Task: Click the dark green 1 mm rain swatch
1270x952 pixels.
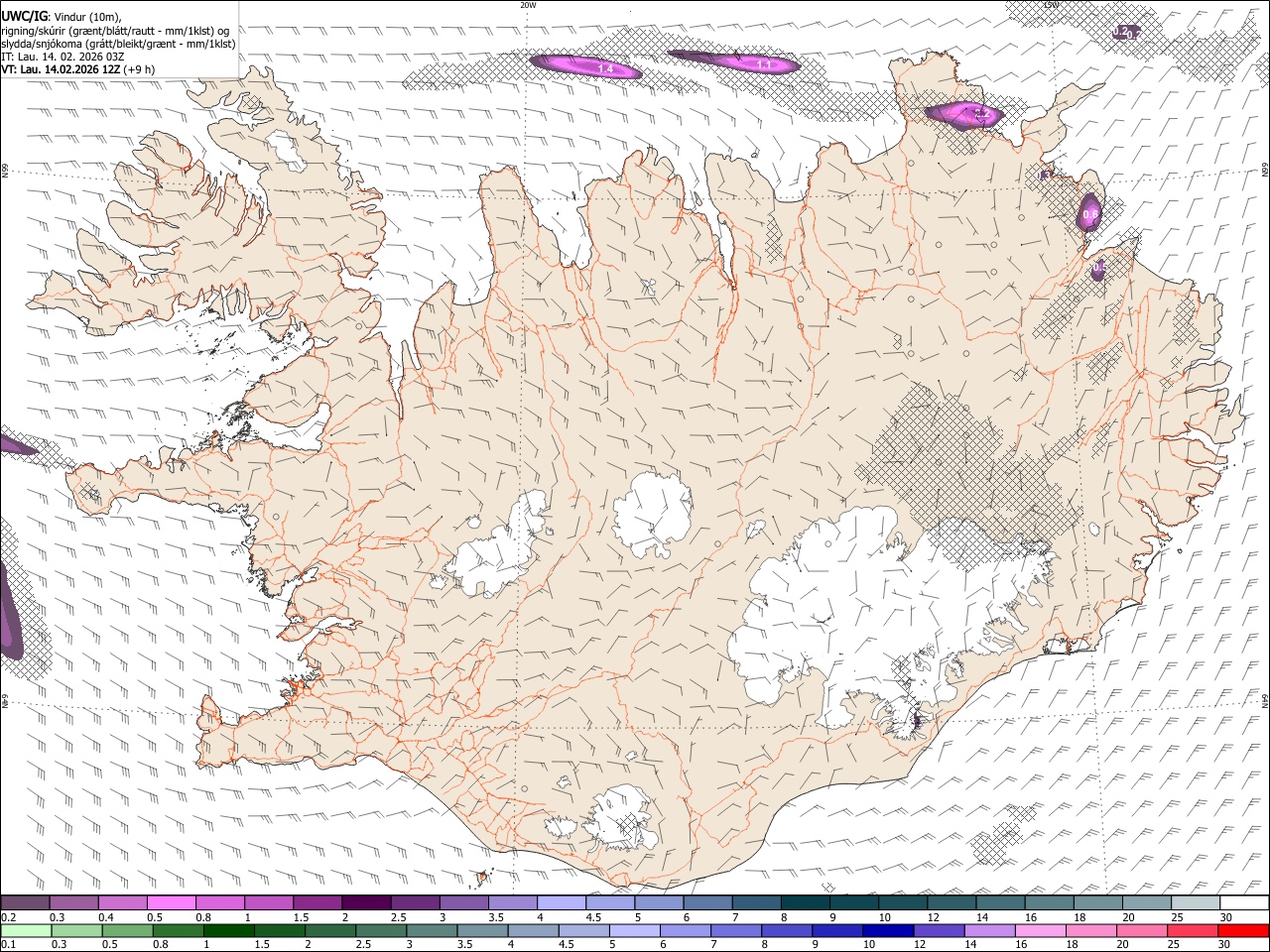Action: point(228,931)
